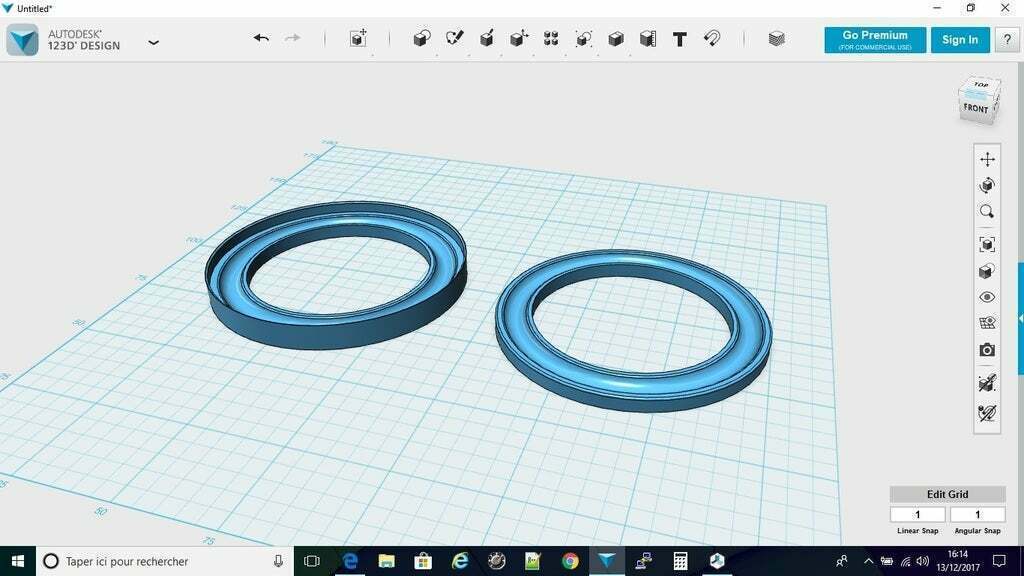Click the 'Taper ici pour rechercher' search box
This screenshot has height=576, width=1024.
pos(163,561)
